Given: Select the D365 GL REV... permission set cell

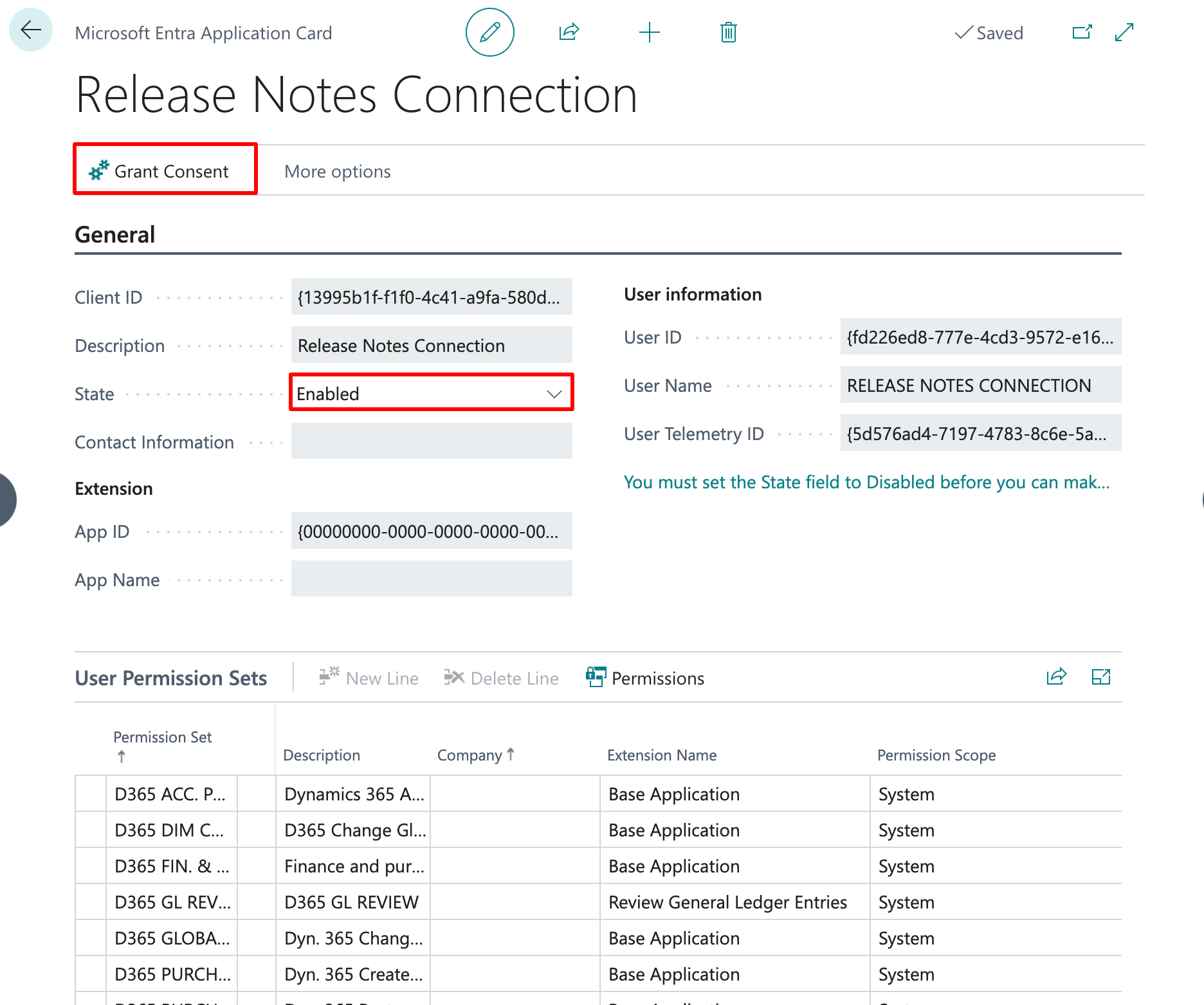Looking at the screenshot, I should click(172, 902).
